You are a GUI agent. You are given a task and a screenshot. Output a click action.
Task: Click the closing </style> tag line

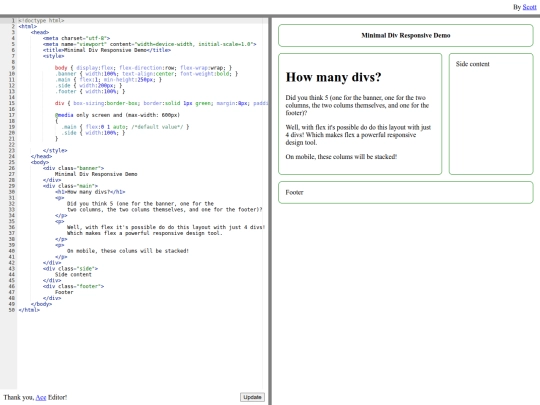(55, 150)
